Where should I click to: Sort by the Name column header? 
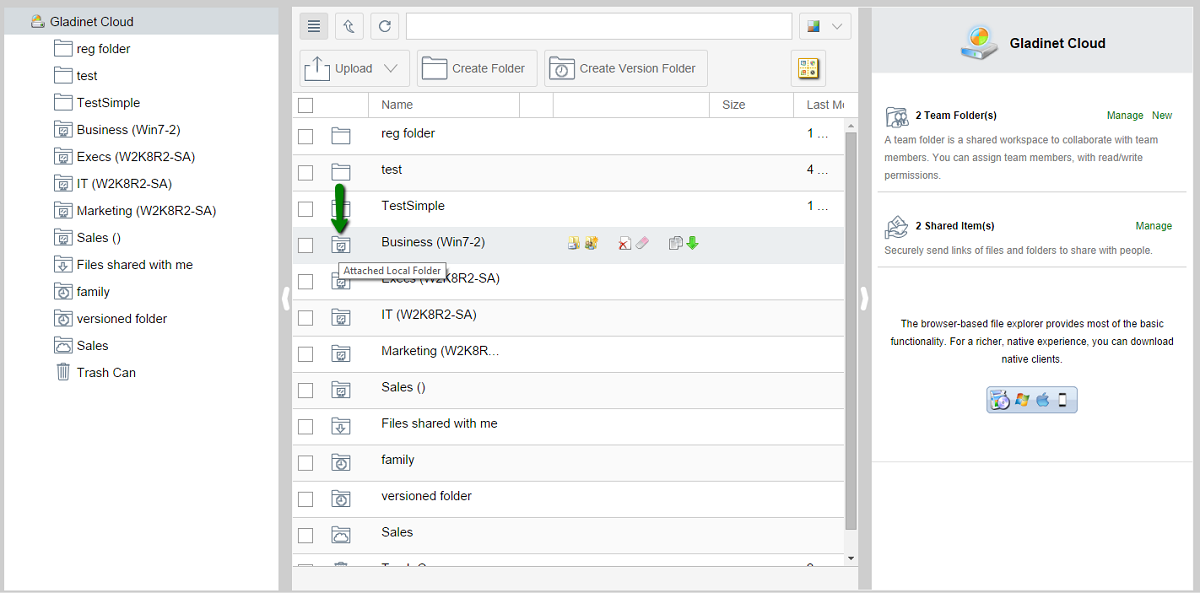pyautogui.click(x=444, y=104)
